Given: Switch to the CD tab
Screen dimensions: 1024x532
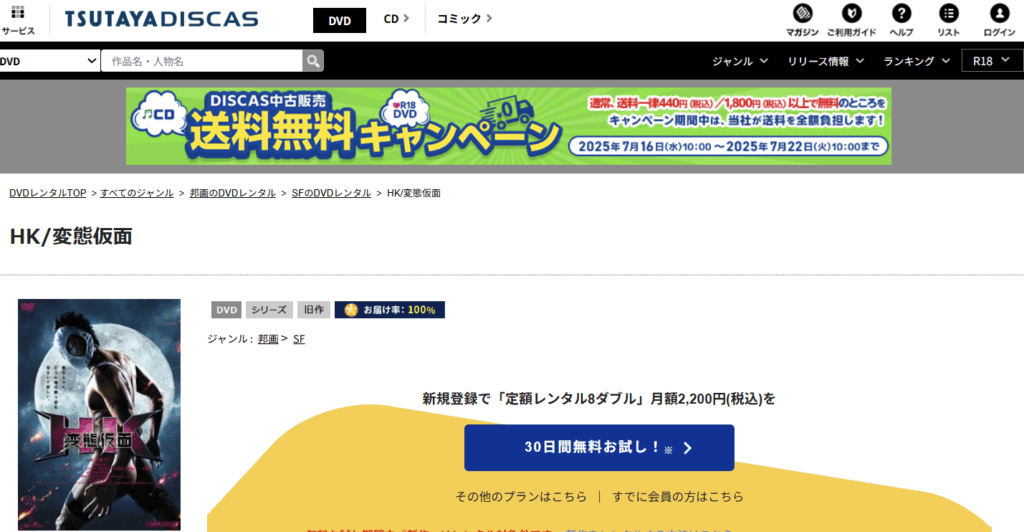Looking at the screenshot, I should pos(396,19).
